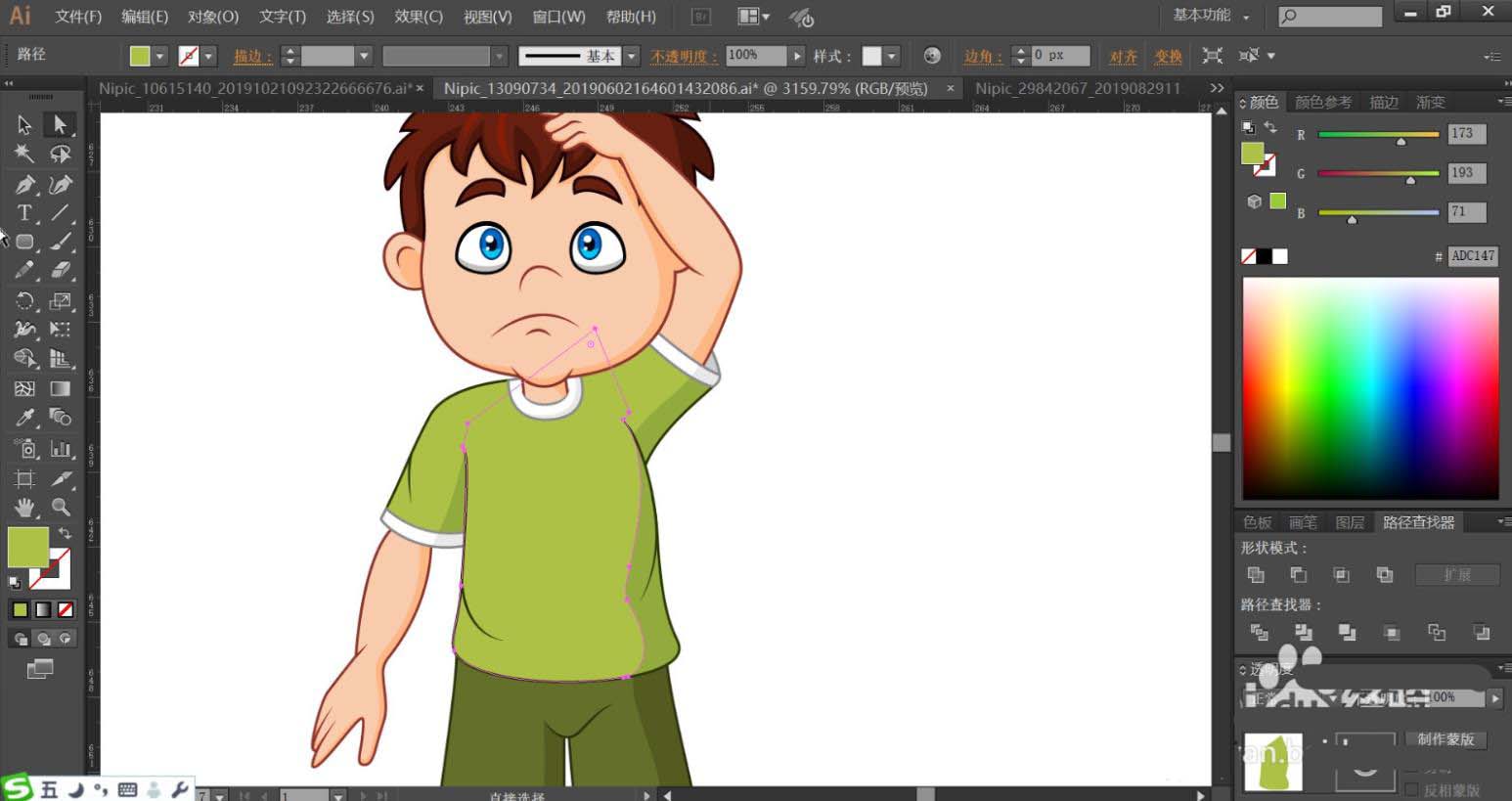
Task: Activate the Hand tool
Action: point(24,508)
